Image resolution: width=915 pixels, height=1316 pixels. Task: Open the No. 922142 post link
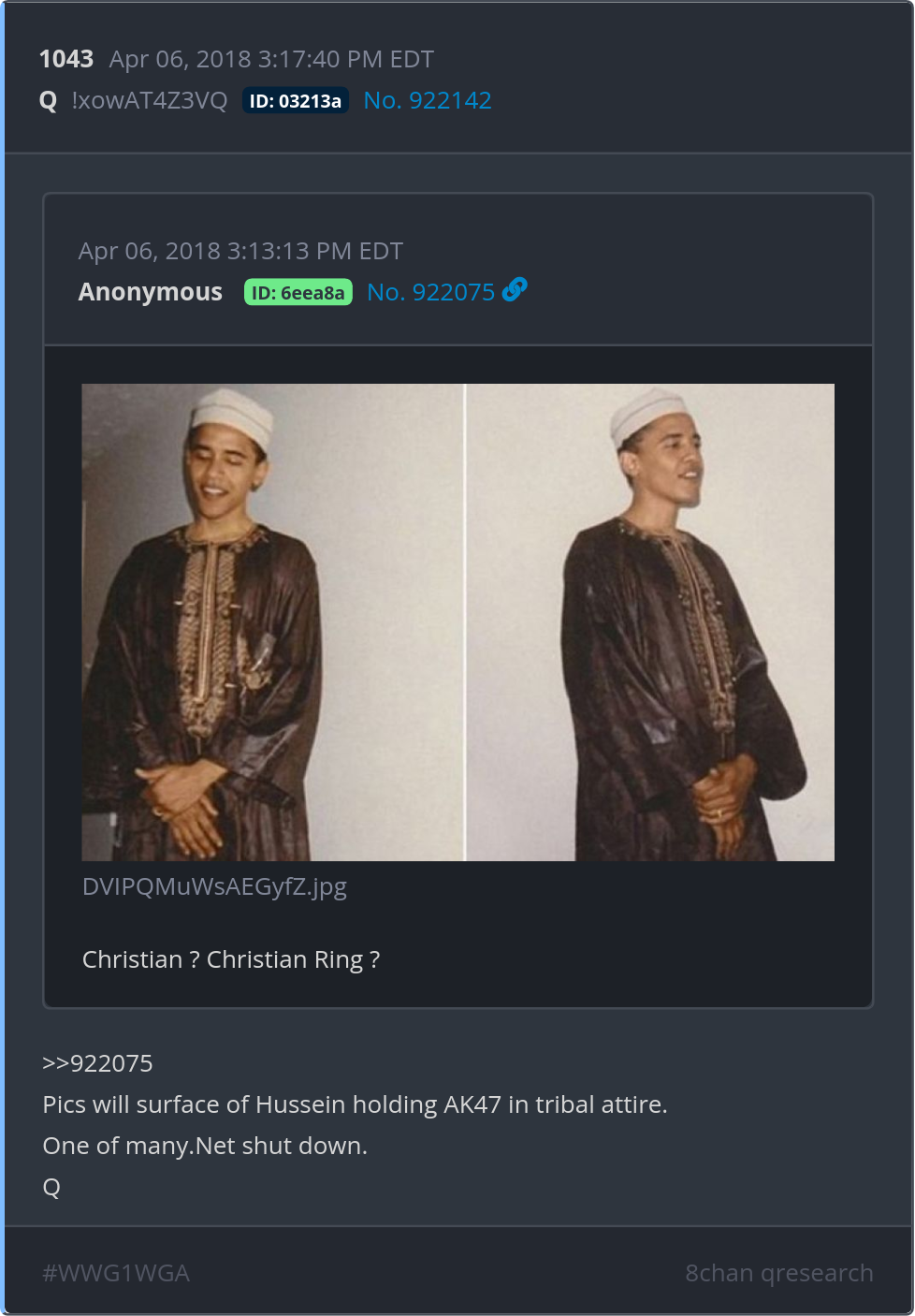tap(427, 100)
